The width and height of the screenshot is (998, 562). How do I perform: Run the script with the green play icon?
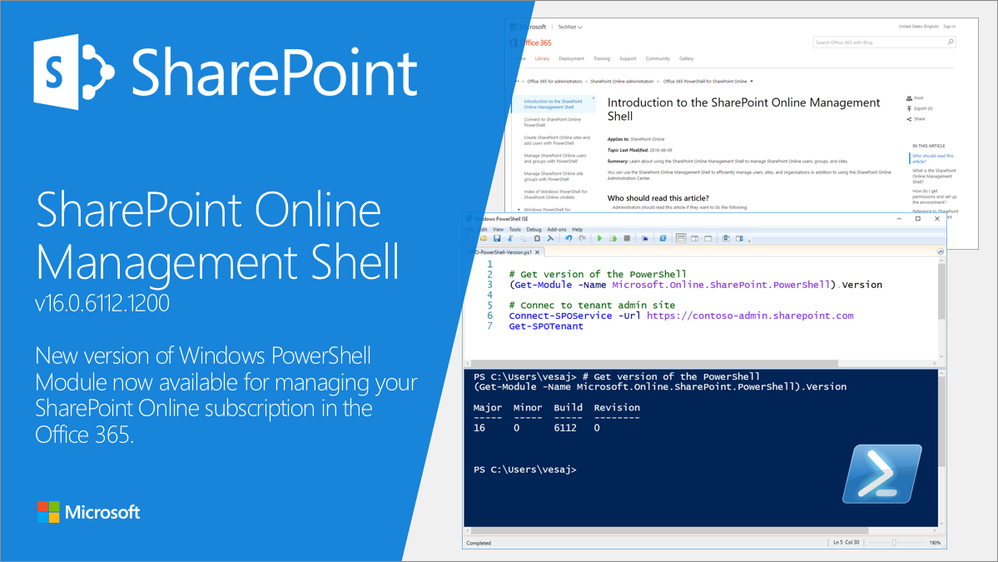coord(600,238)
